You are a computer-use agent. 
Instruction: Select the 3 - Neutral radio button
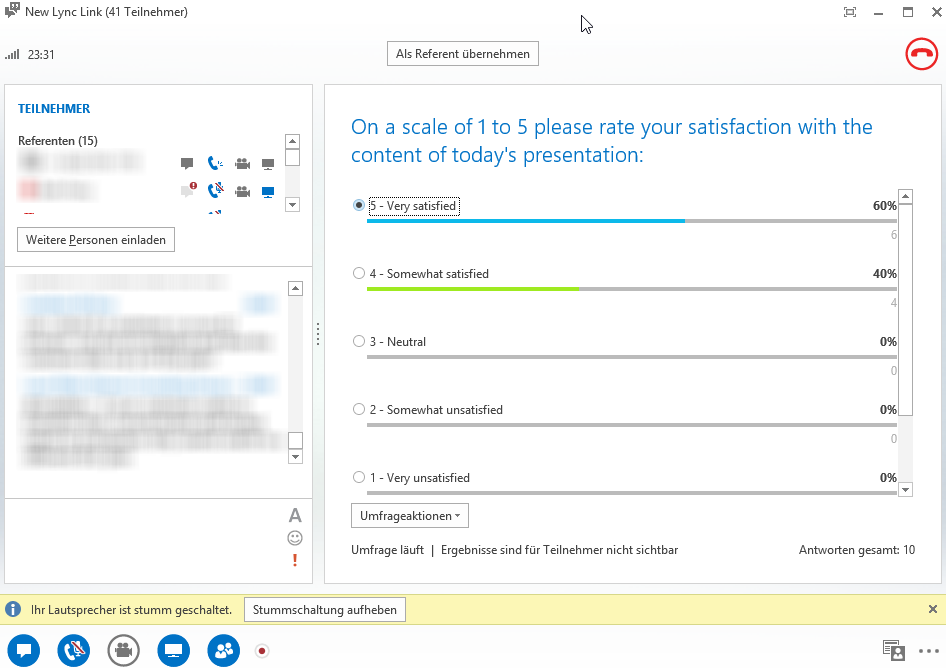359,342
